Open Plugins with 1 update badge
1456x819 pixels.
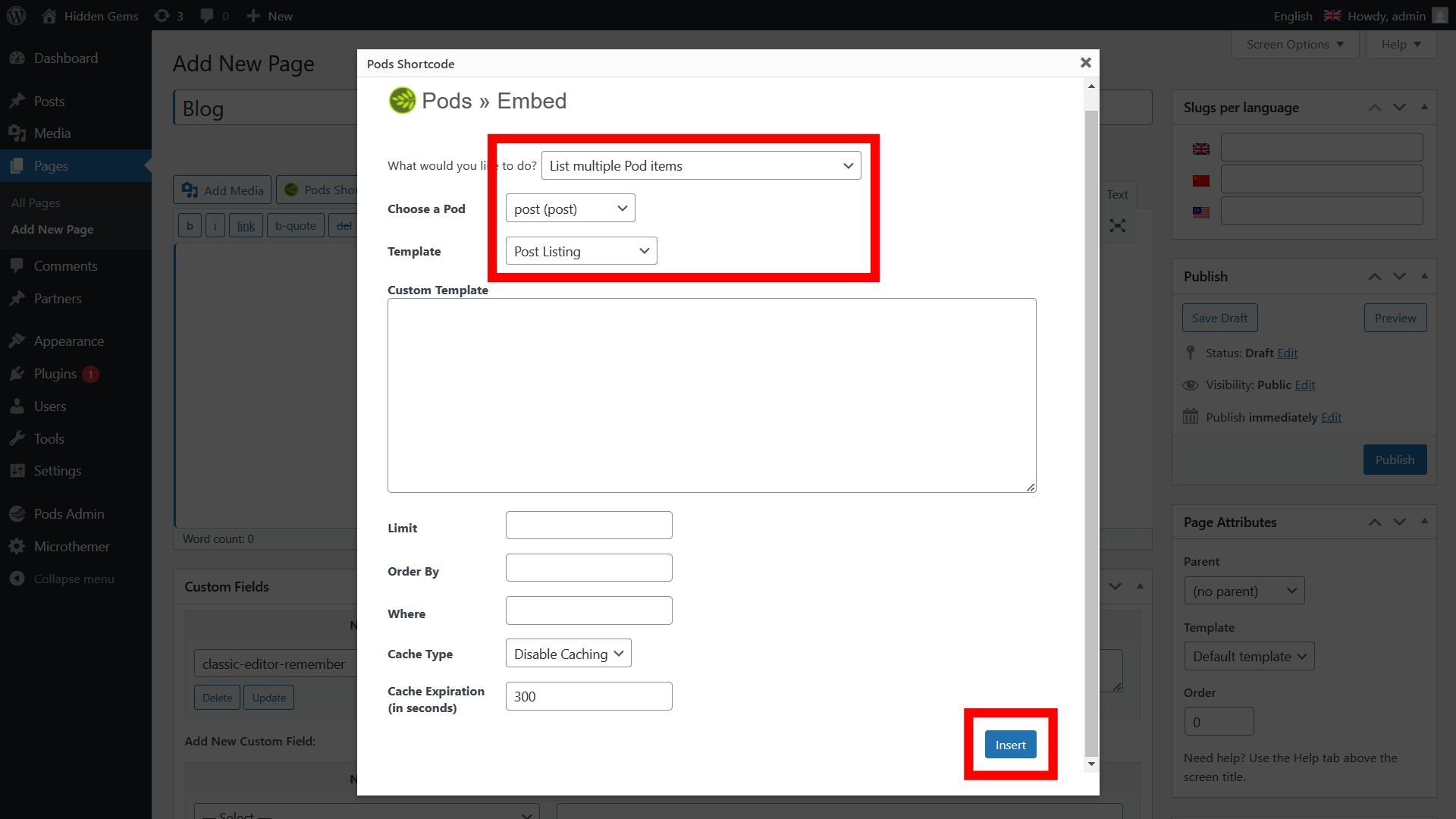tap(55, 373)
